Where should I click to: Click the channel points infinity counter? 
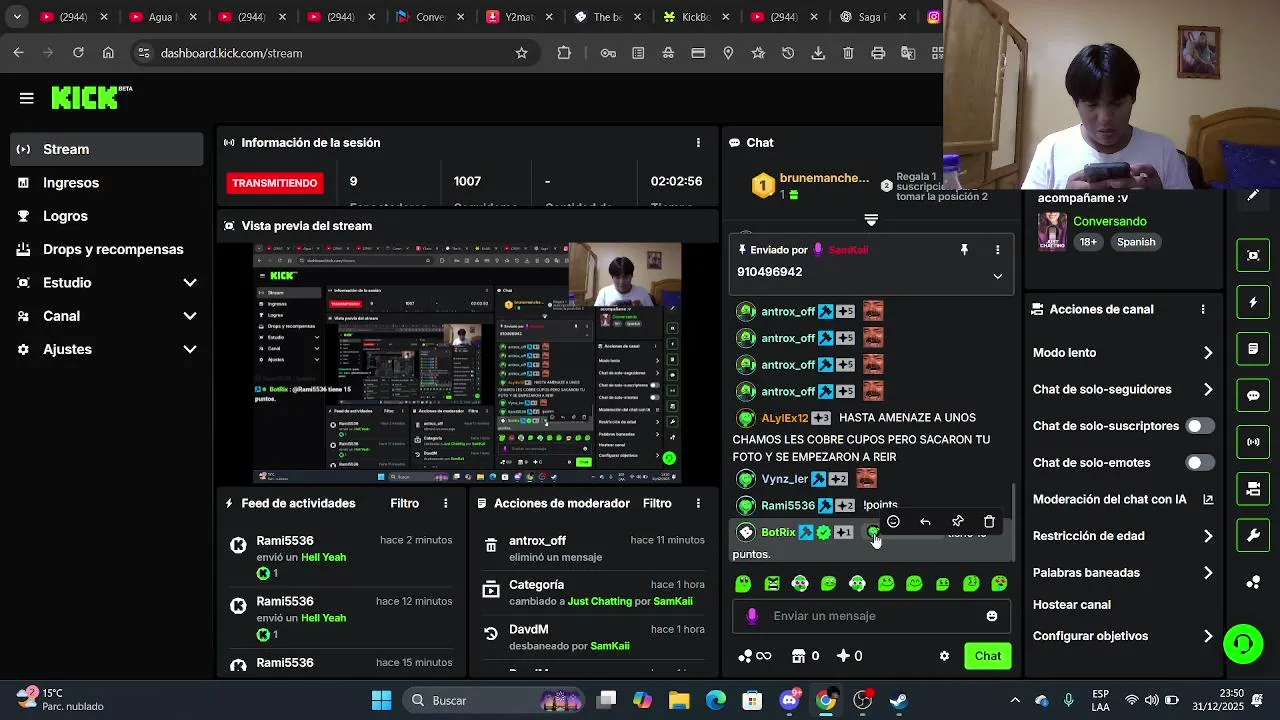pos(755,656)
